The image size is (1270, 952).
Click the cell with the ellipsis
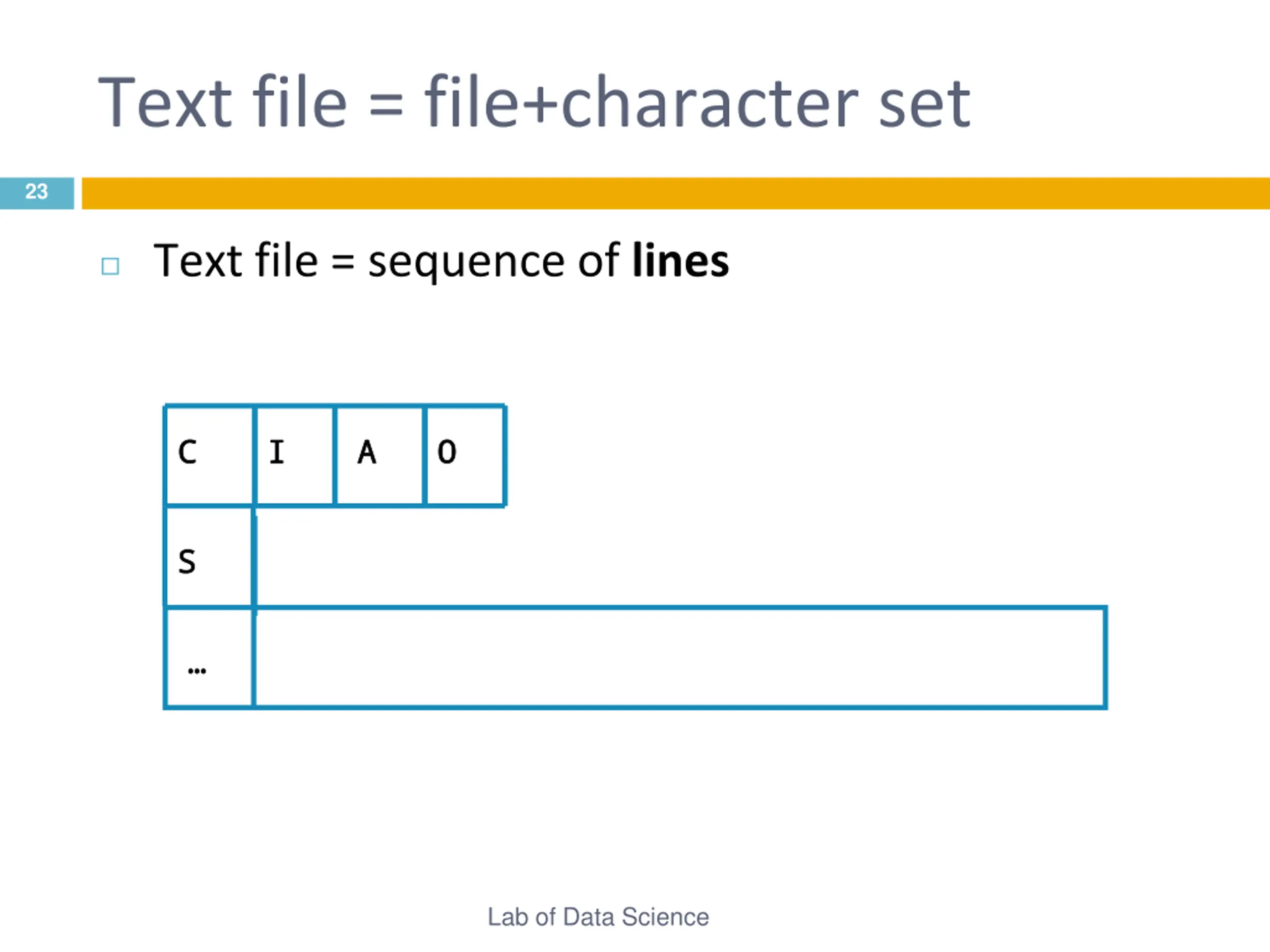coord(209,657)
